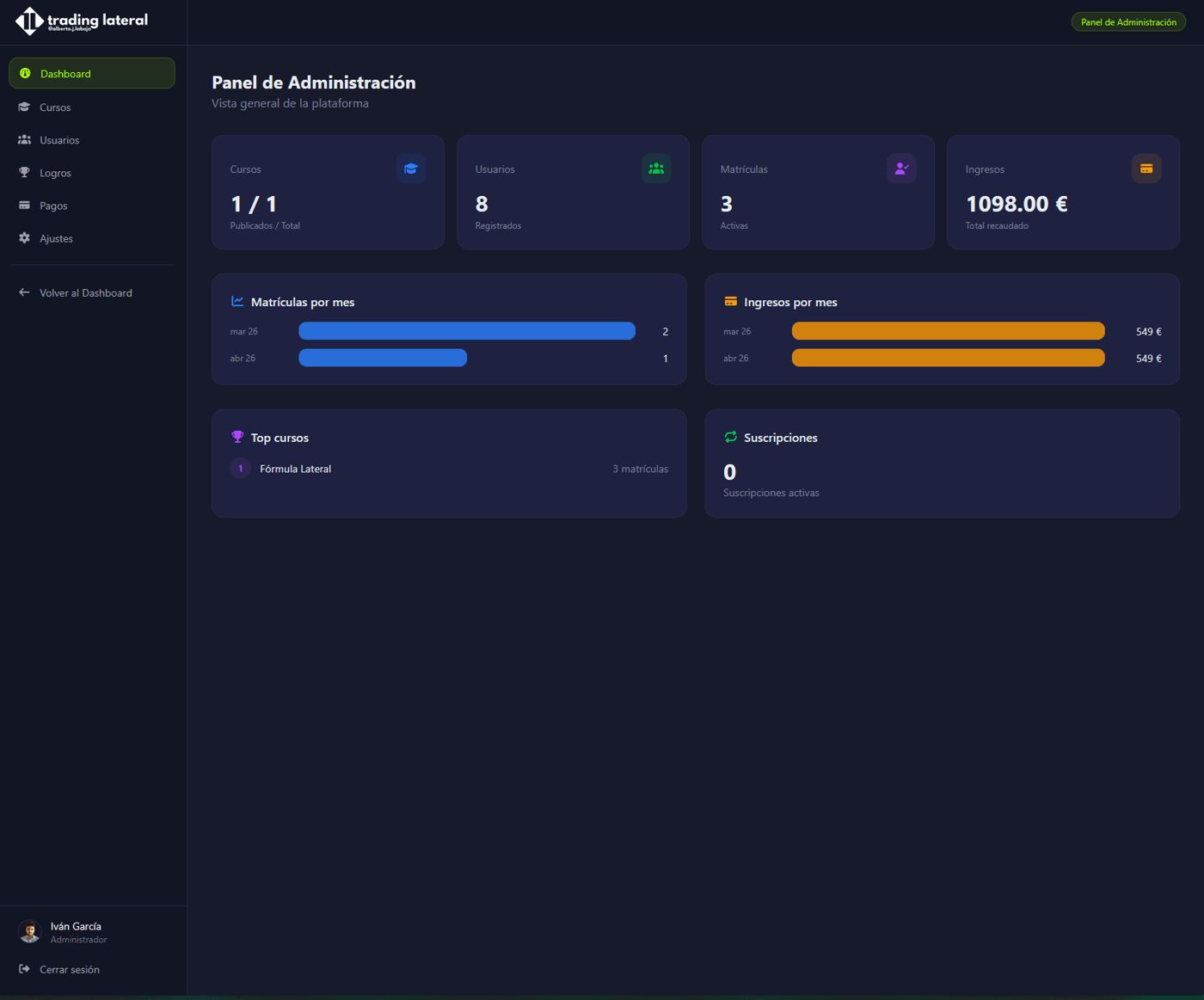Click the Panel de Administración page heading

pos(314,83)
